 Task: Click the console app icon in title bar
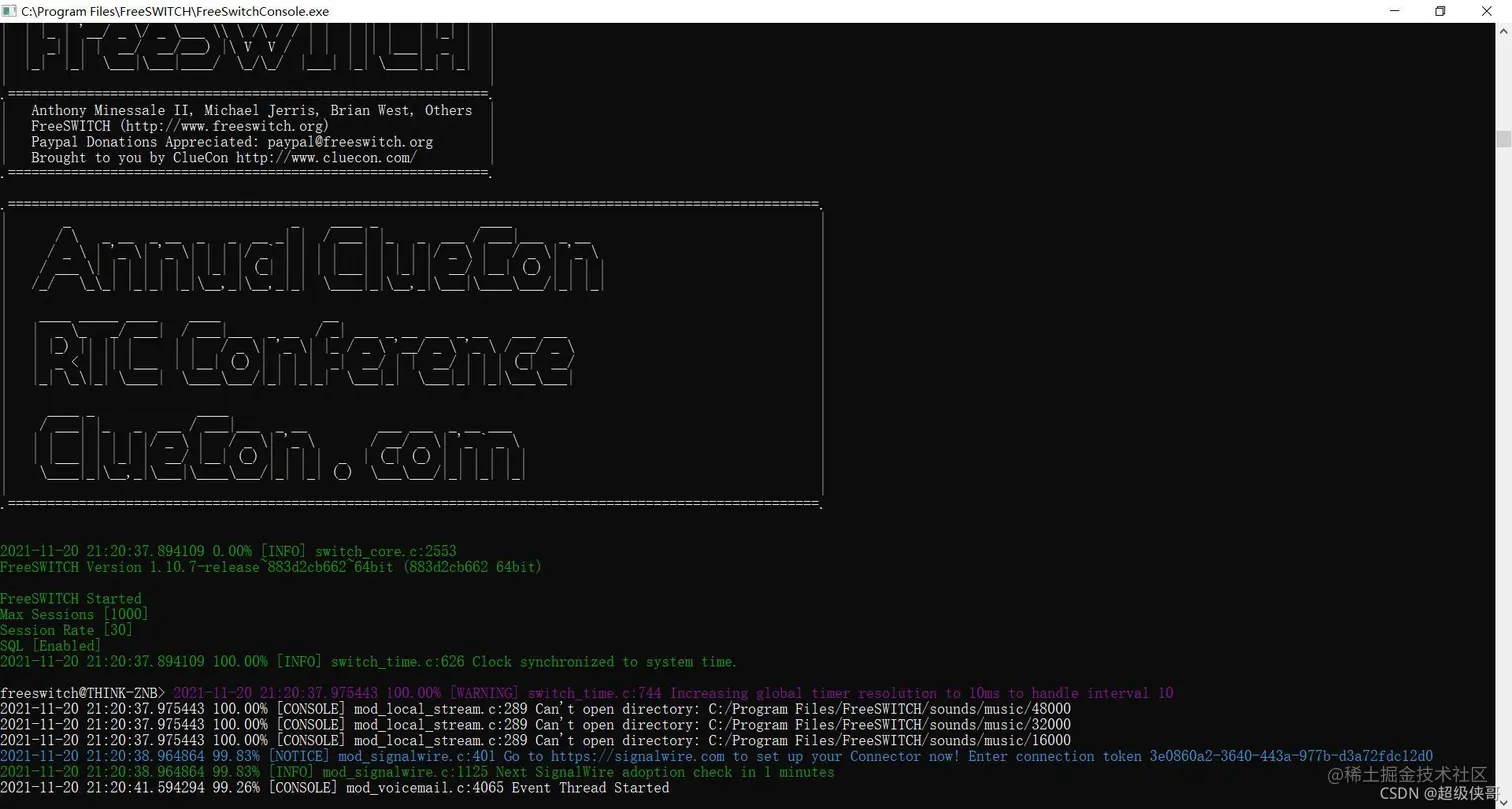(10, 11)
